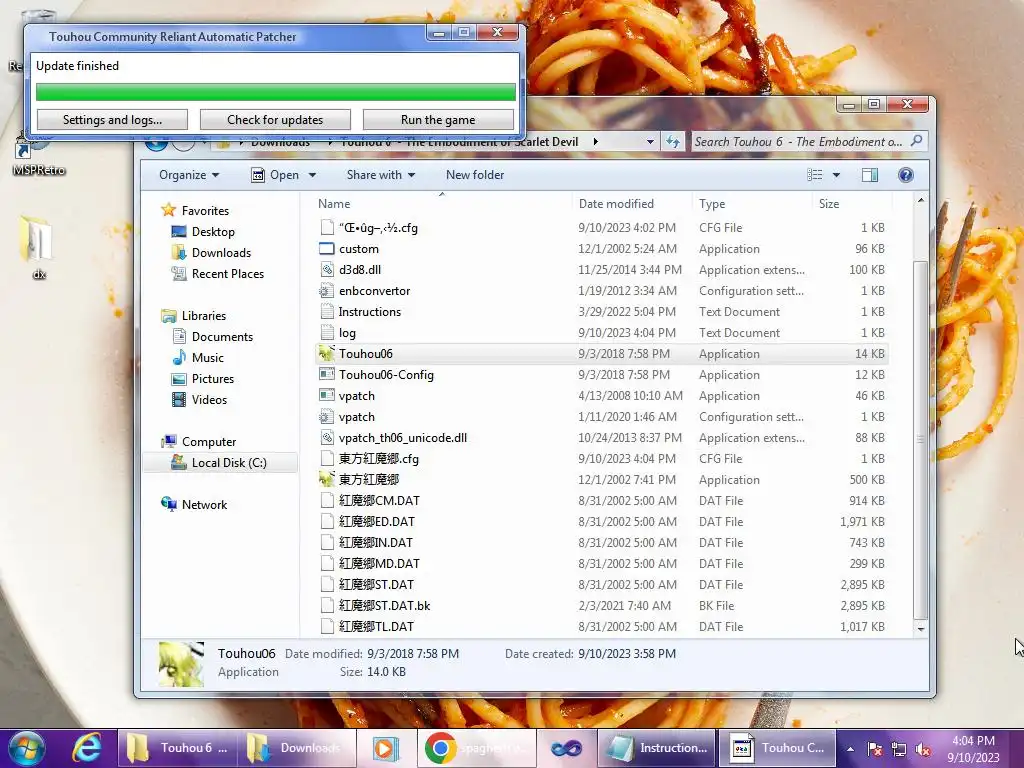Image resolution: width=1024 pixels, height=768 pixels.
Task: Select the custom application icon
Action: pyautogui.click(x=327, y=249)
